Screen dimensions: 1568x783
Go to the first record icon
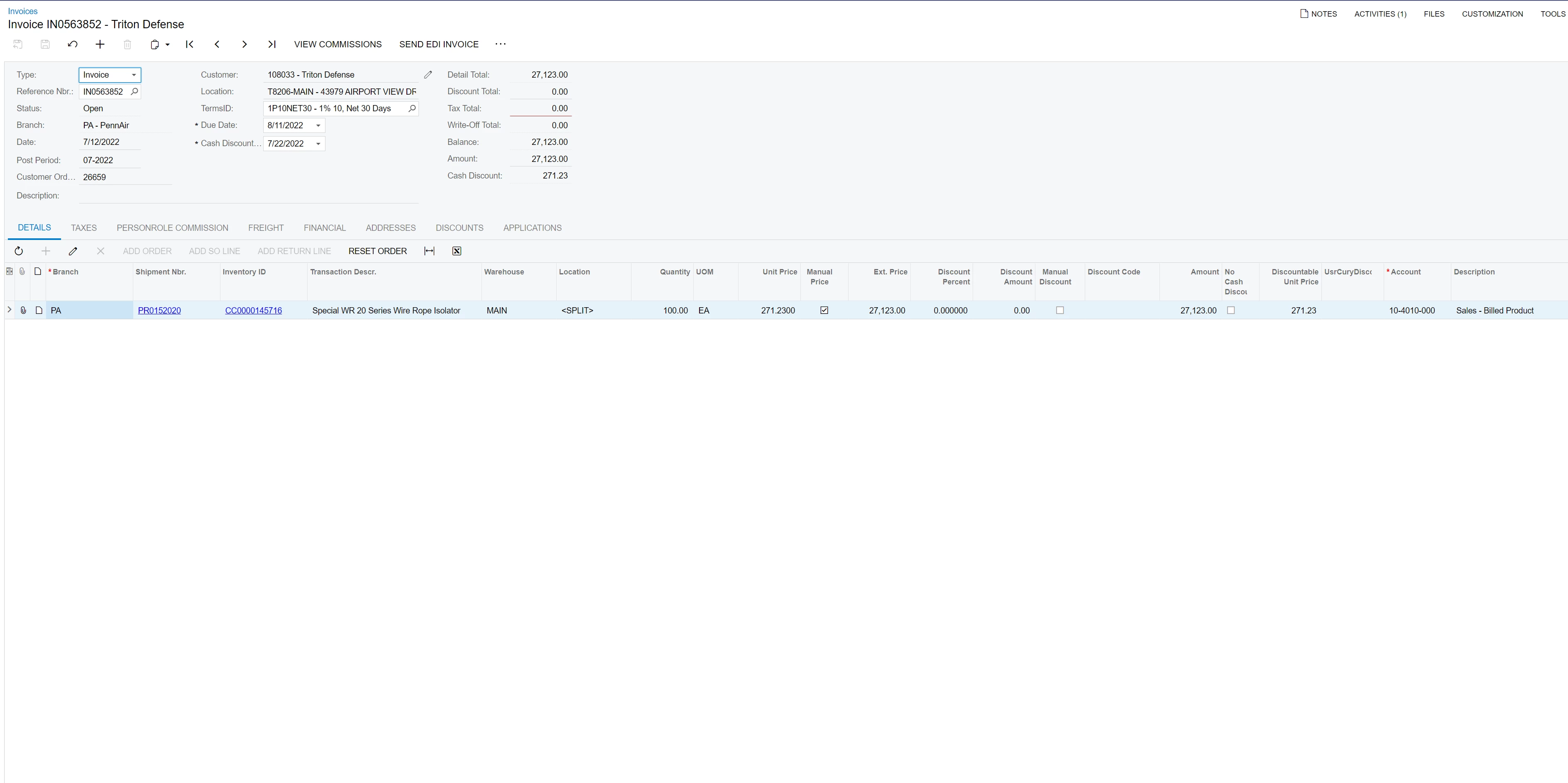189,44
